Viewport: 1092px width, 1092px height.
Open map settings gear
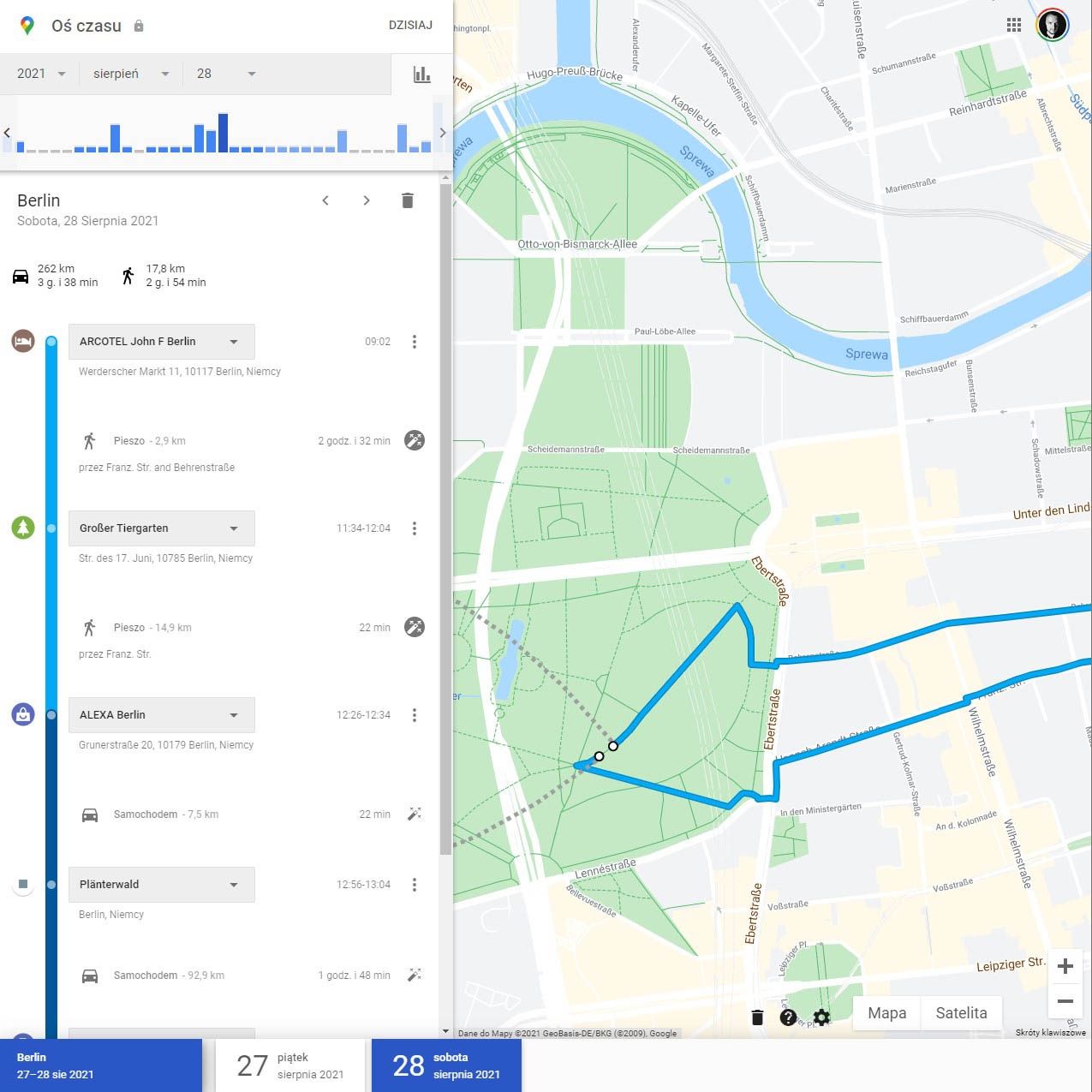pos(821,1017)
